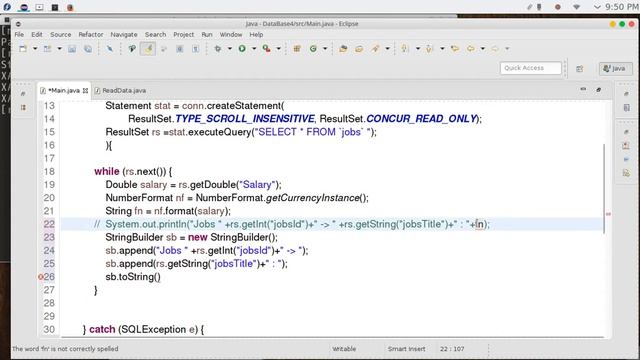Expand the Previous Annotation dropdown arrow
The height and width of the screenshot is (360, 640).
pyautogui.click(x=442, y=49)
